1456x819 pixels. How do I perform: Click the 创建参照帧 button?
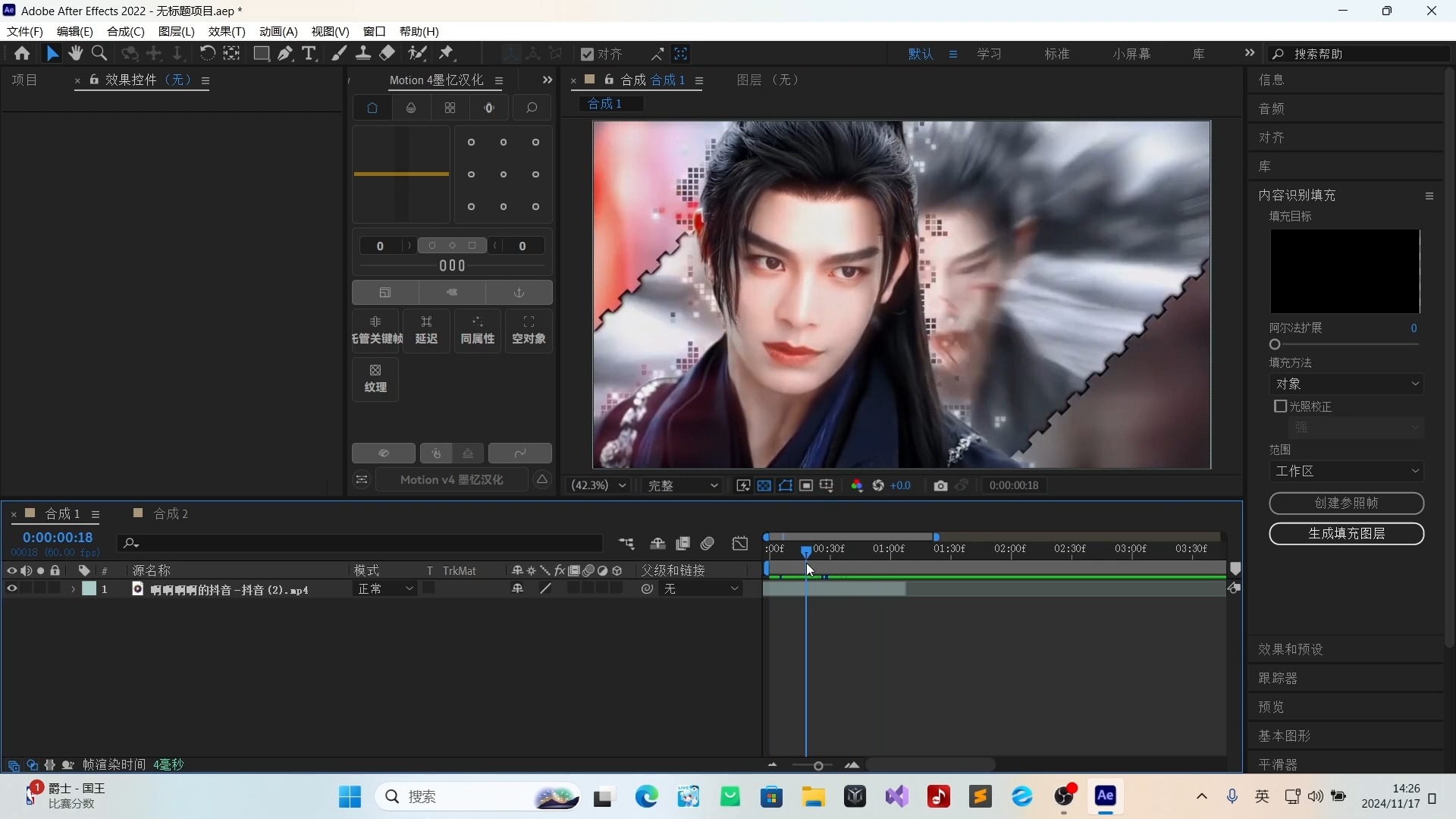(1347, 504)
